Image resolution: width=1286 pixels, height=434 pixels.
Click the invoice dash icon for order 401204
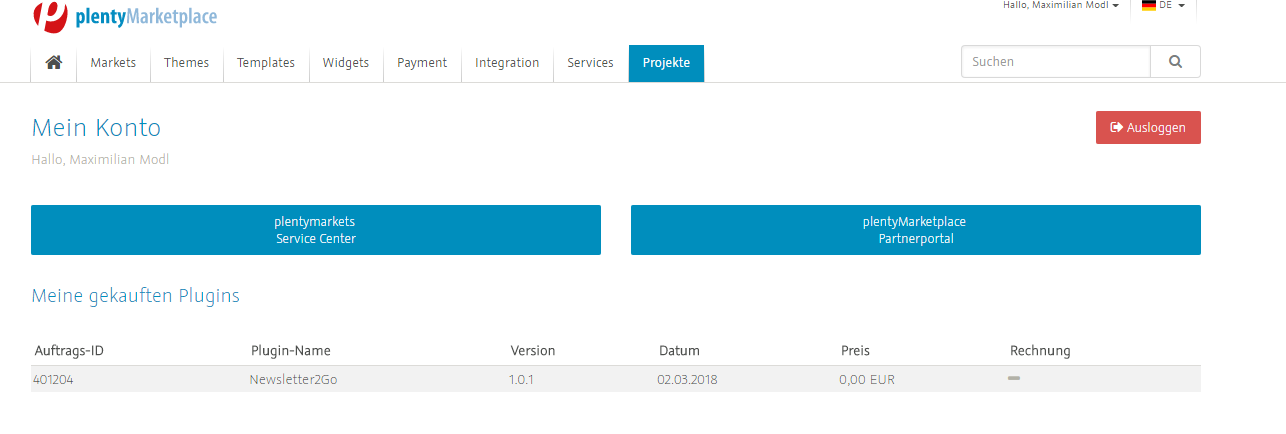(x=1014, y=378)
